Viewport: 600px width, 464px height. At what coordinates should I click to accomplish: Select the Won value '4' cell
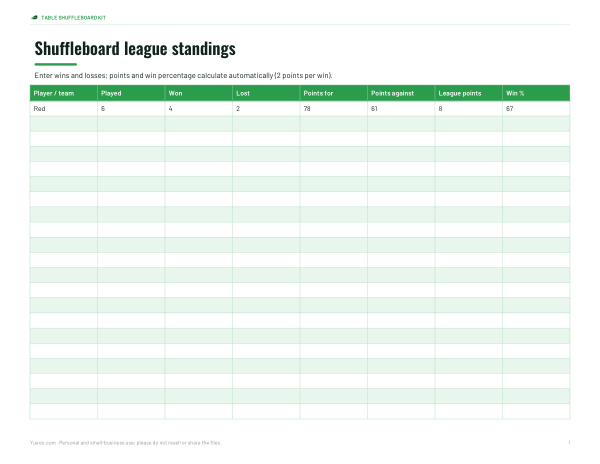point(199,109)
